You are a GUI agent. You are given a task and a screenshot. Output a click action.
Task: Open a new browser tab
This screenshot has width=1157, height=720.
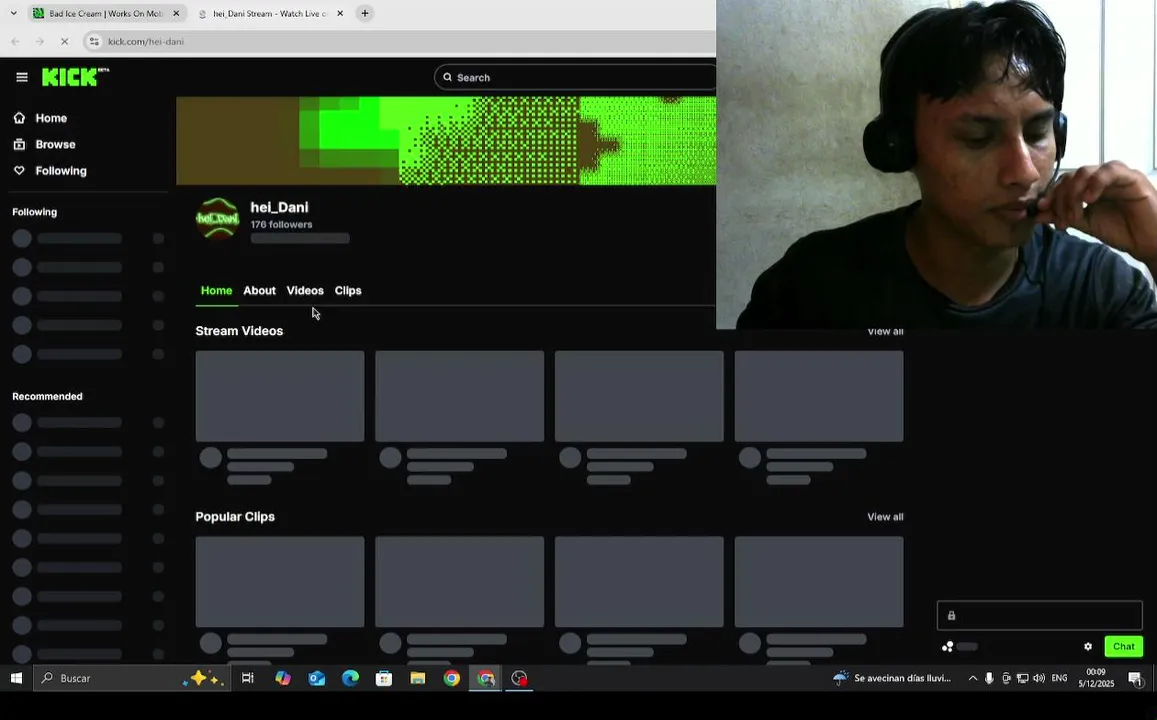(365, 13)
